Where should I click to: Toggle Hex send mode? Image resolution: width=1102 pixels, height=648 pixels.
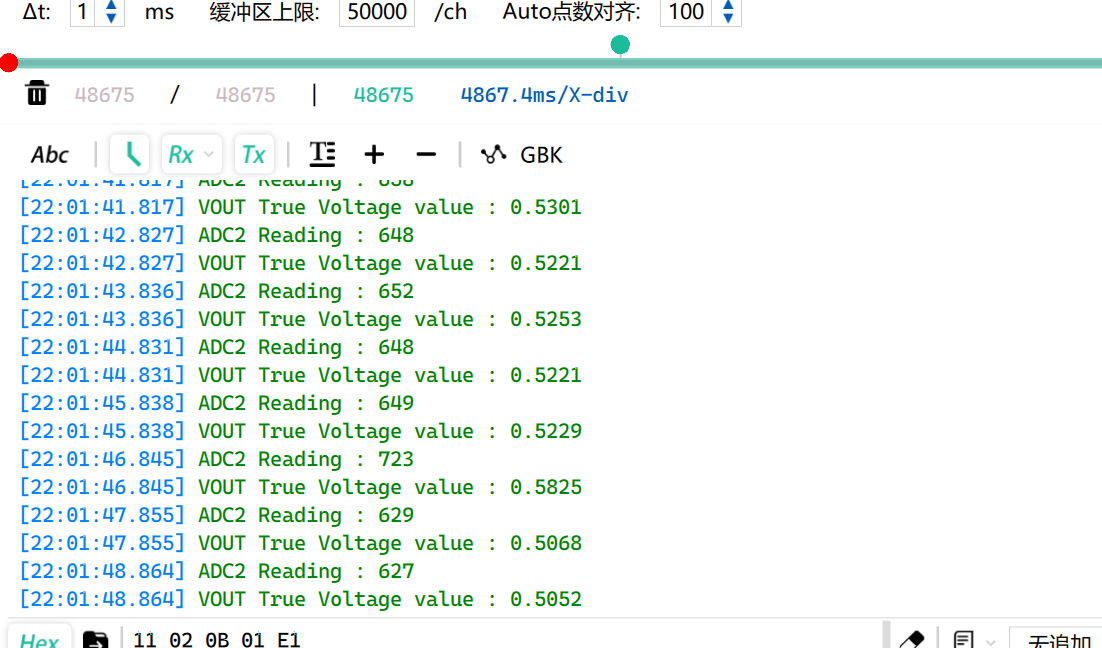[39, 640]
